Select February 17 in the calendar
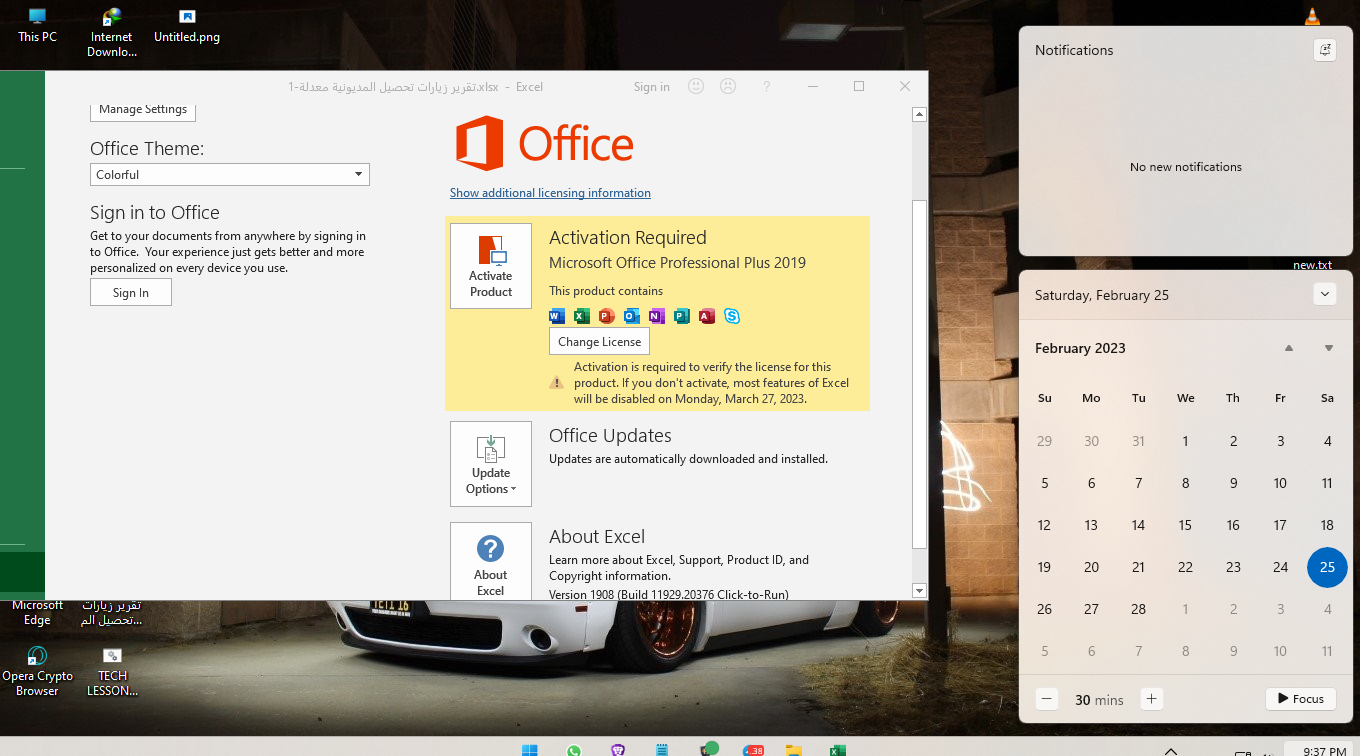This screenshot has width=1360, height=756. coord(1280,525)
